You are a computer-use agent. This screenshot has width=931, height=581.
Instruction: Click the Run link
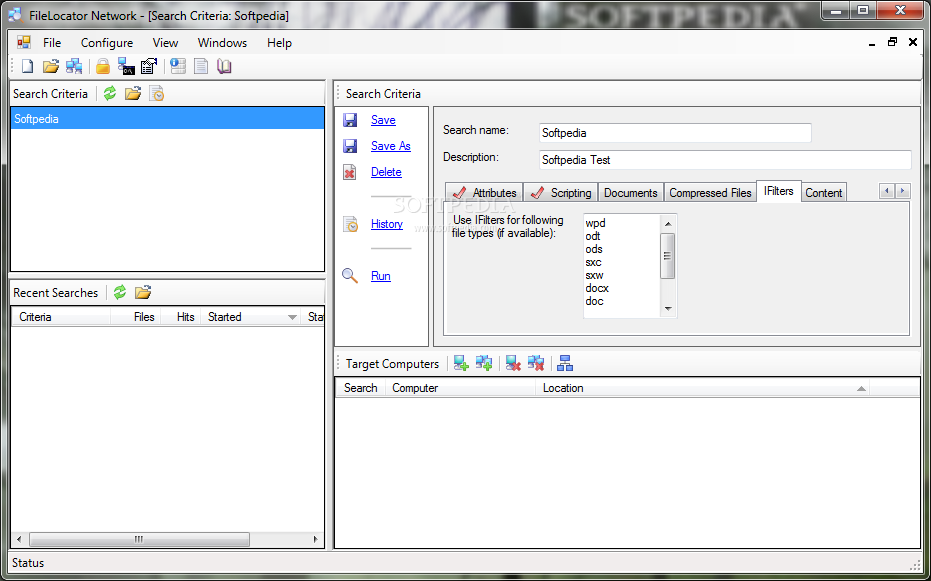(381, 276)
